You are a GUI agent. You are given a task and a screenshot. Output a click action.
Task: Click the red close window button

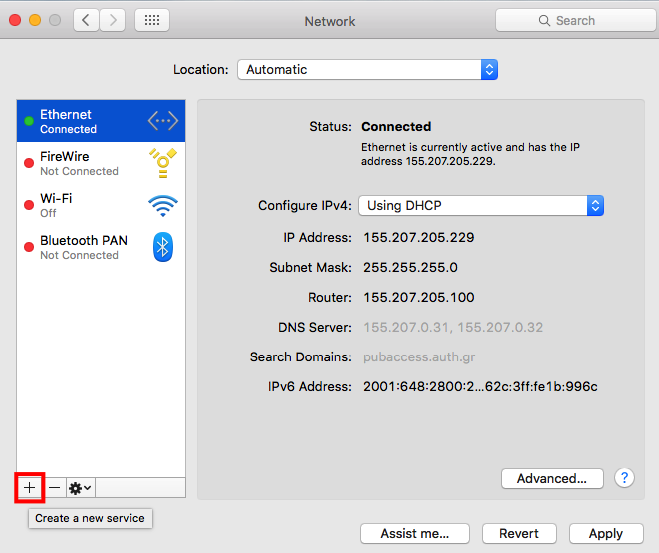15,20
